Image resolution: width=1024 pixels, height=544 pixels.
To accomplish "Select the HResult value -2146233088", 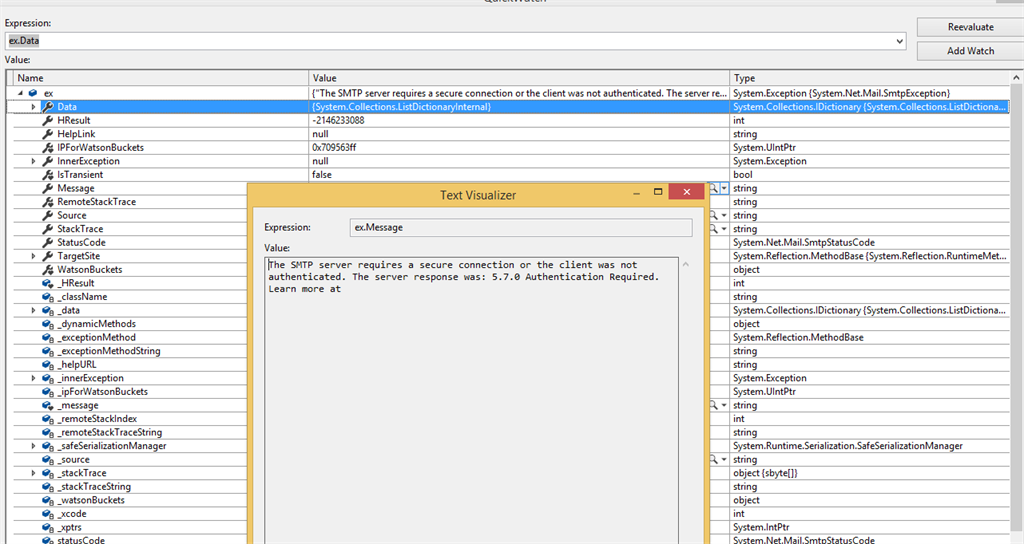I will click(338, 120).
